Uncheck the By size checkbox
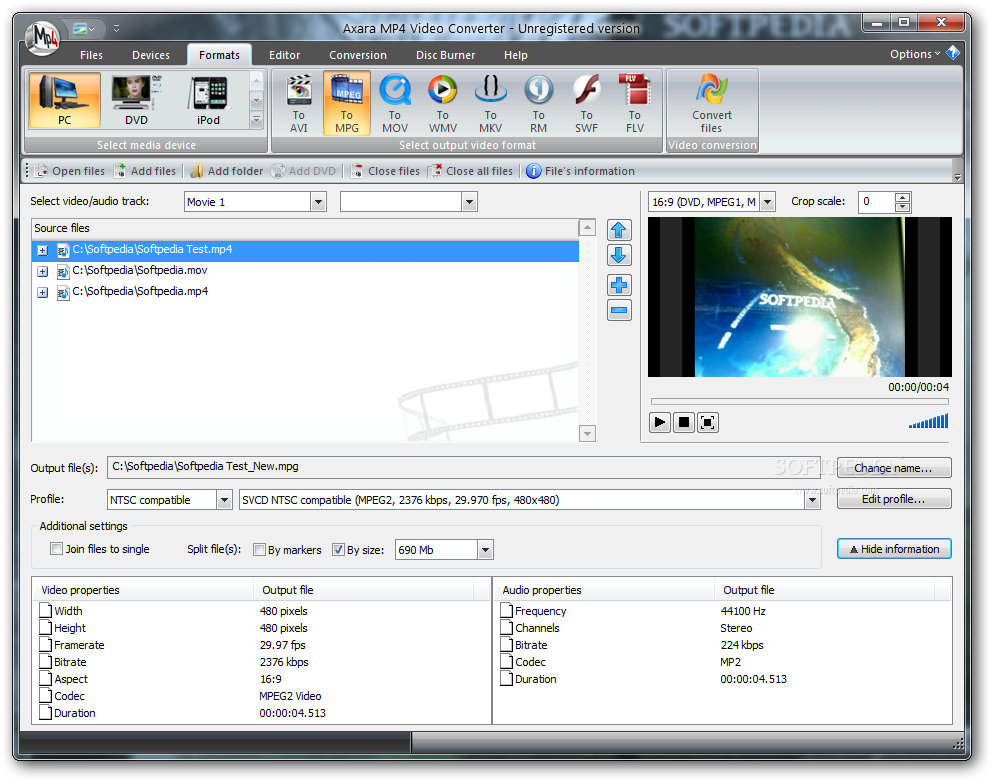This screenshot has height=781, width=992. tap(338, 550)
